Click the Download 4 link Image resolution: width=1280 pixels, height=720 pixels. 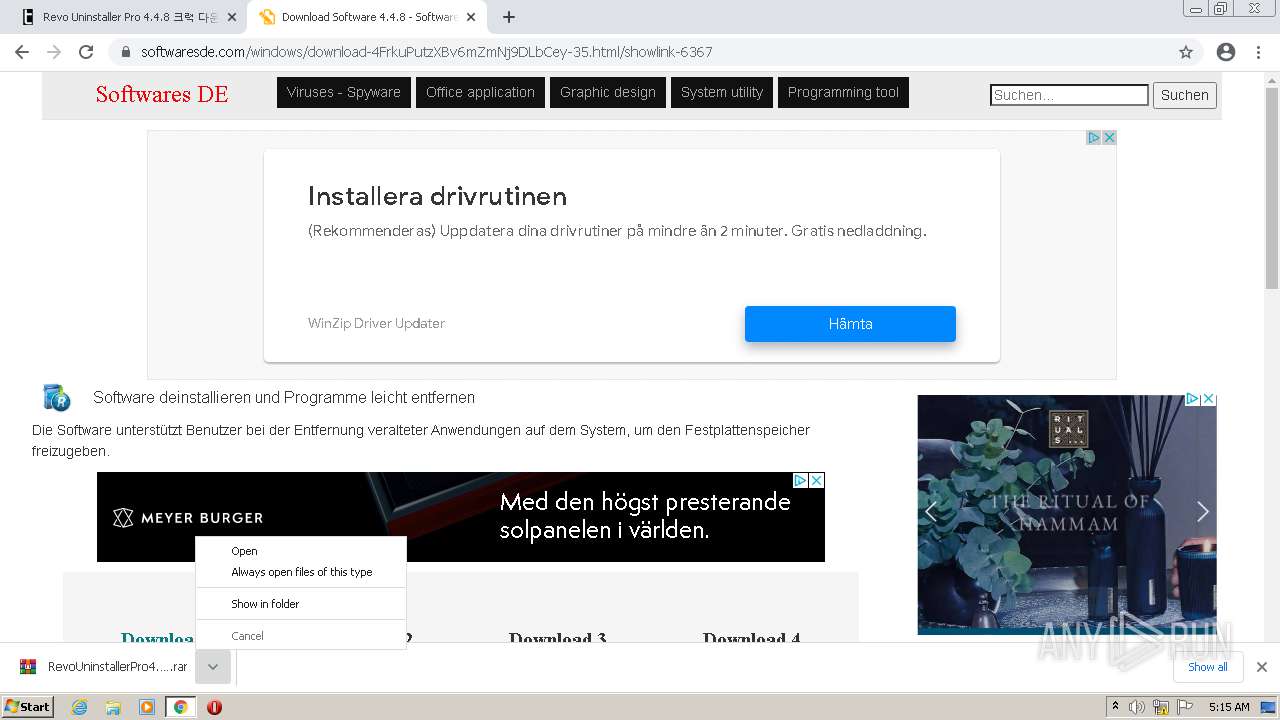pos(751,637)
